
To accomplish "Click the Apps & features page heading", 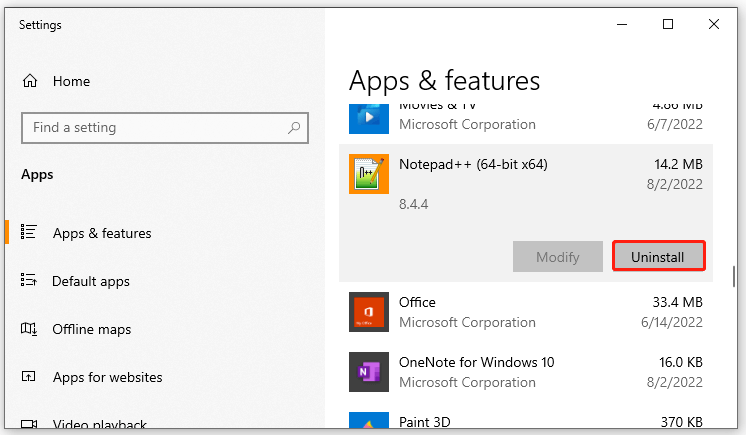I will tap(444, 81).
